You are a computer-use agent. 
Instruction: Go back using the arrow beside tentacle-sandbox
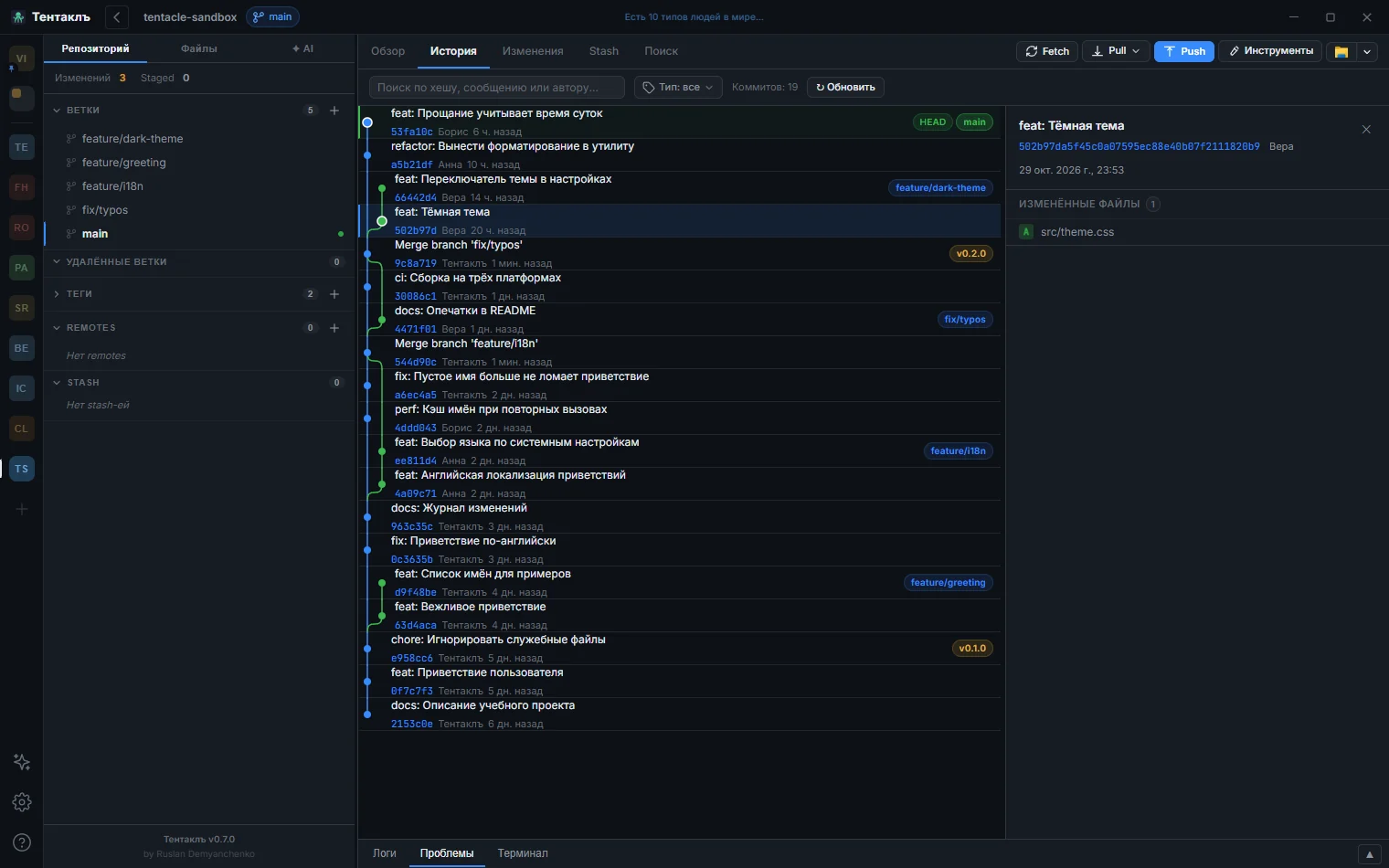(x=117, y=17)
